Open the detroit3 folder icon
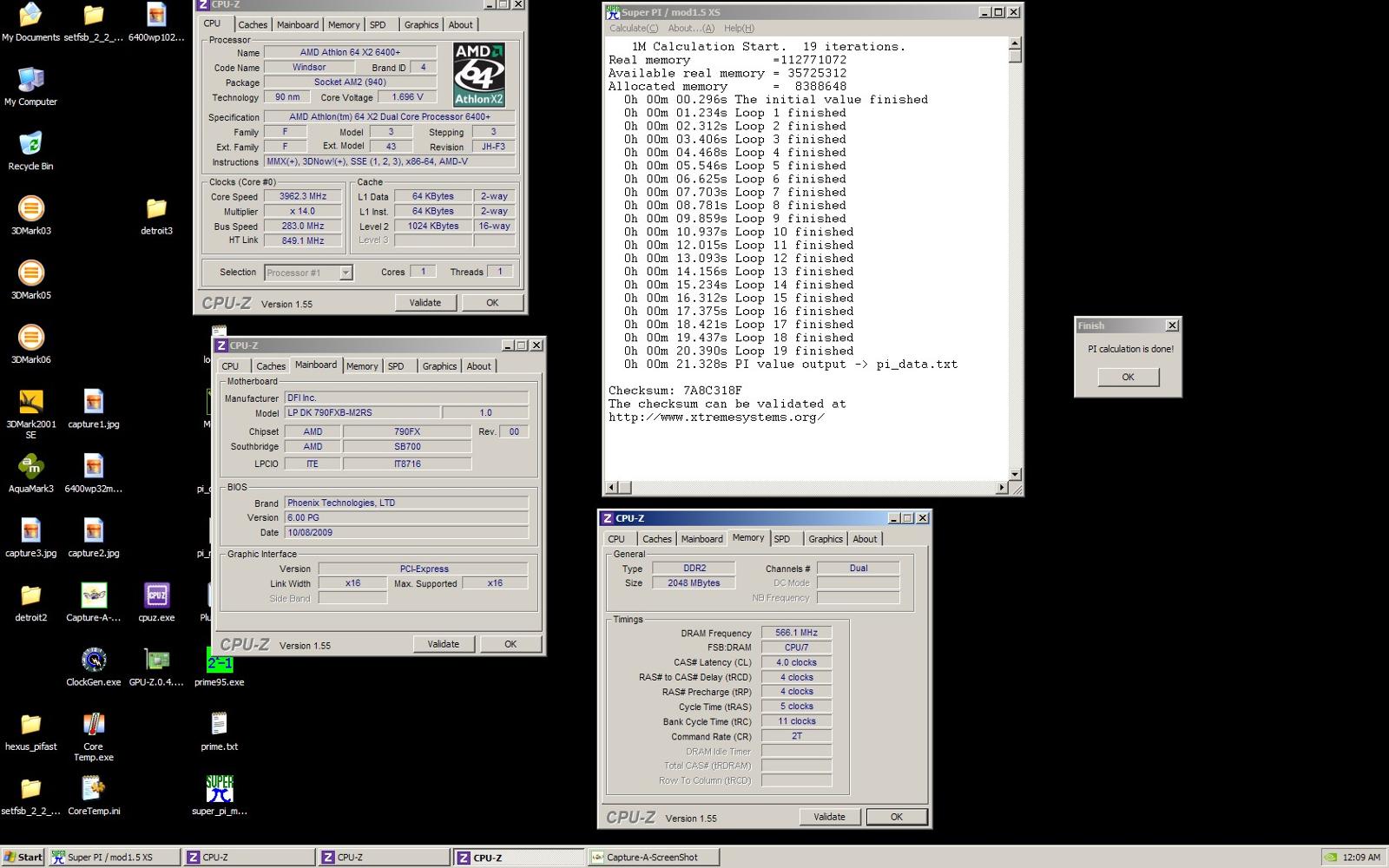Screen dimensions: 1389x868 point(156,215)
